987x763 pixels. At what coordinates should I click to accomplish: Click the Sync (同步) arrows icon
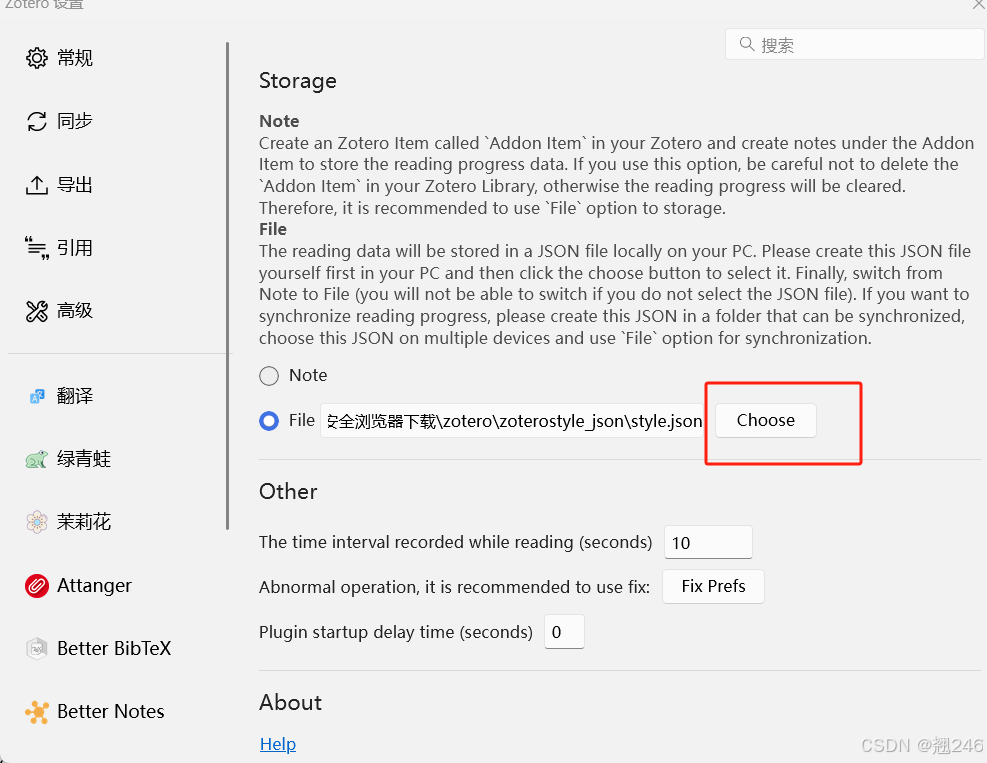37,121
